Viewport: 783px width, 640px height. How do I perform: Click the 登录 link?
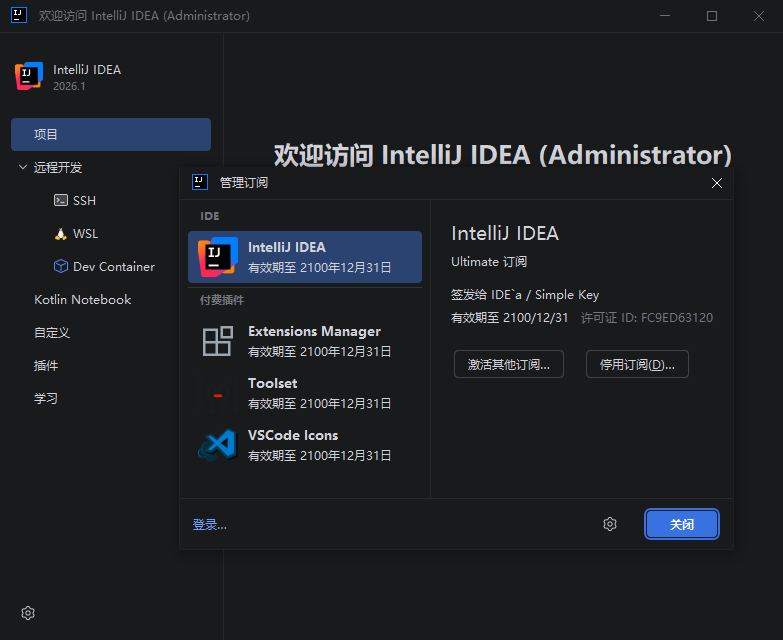(x=209, y=524)
